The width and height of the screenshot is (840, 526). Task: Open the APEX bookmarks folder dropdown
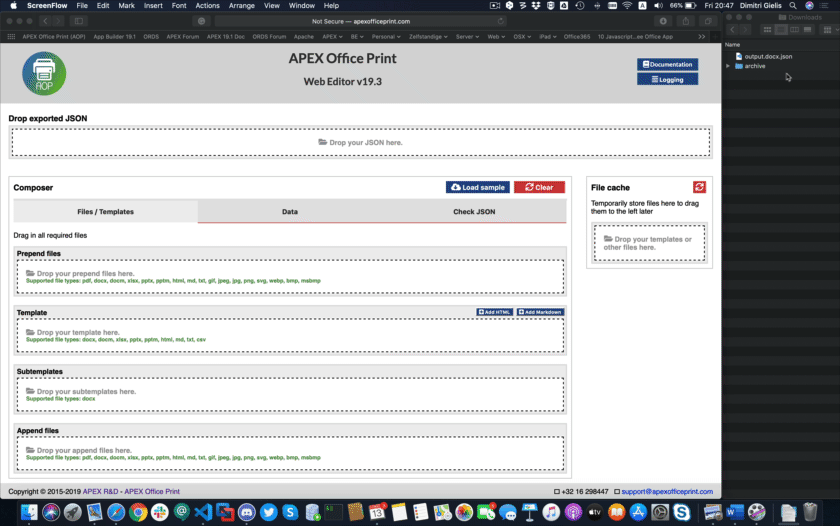(x=332, y=36)
